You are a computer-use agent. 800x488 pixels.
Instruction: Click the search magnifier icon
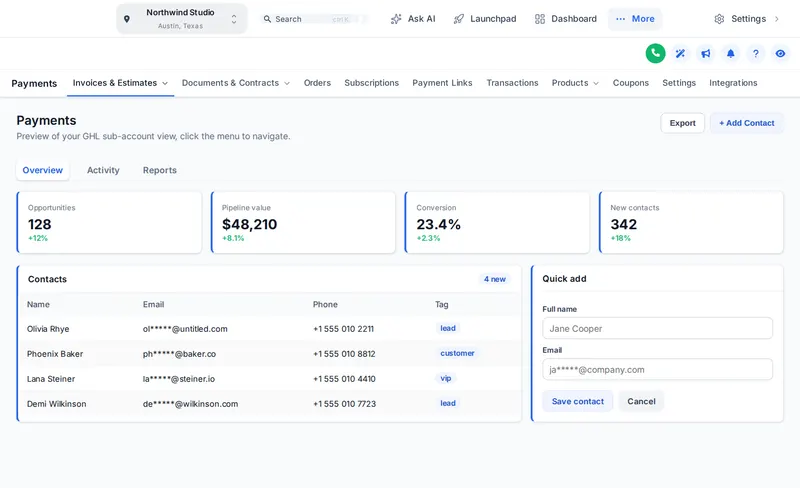[267, 19]
